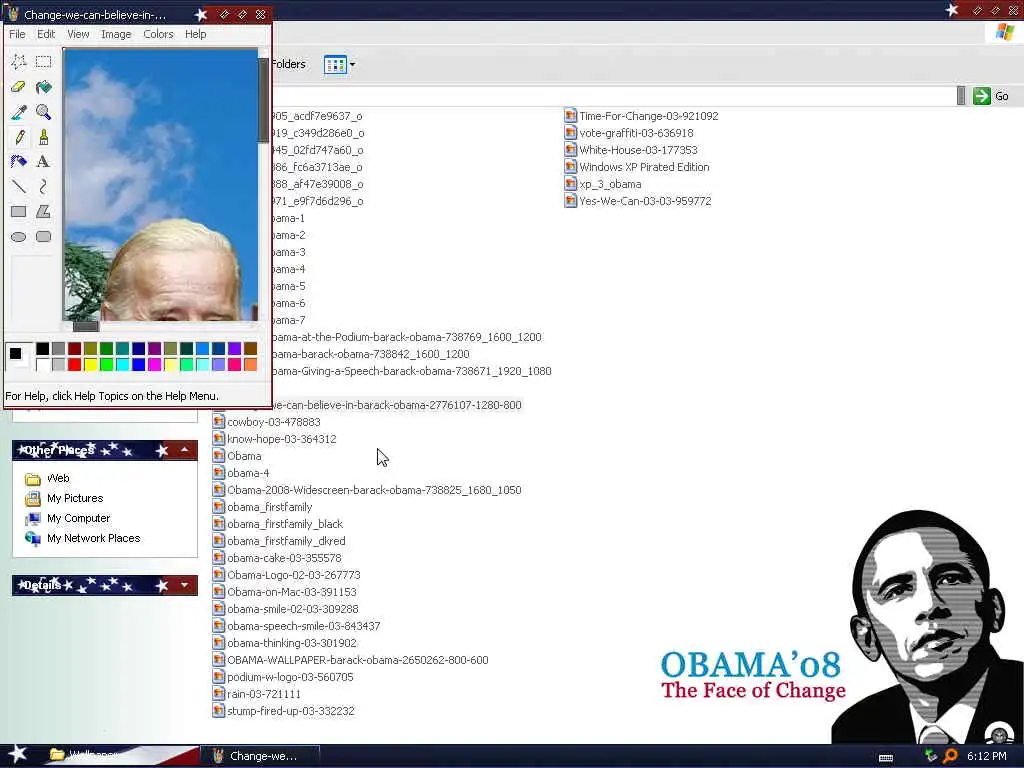This screenshot has width=1024, height=768.
Task: Open Paint's Help menu
Action: (195, 34)
